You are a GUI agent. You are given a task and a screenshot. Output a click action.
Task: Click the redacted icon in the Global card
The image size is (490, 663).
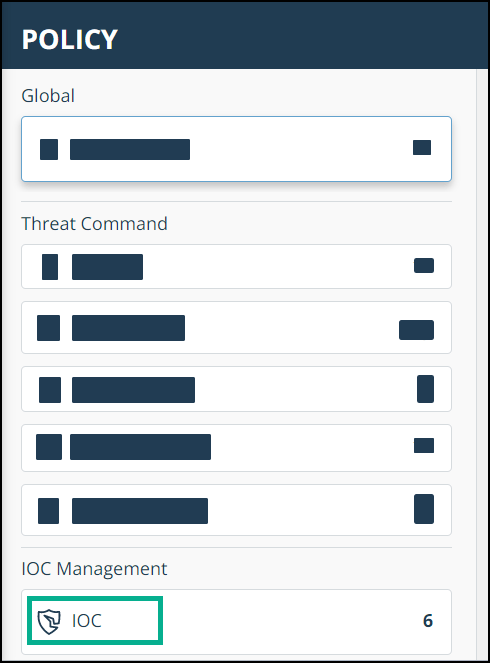pyautogui.click(x=49, y=149)
